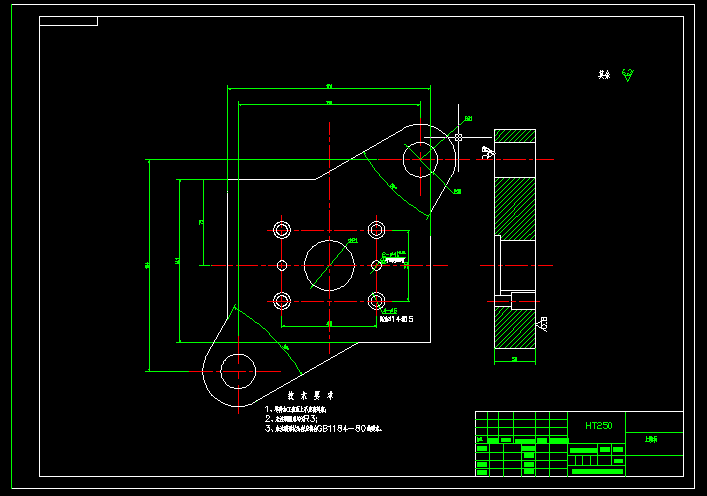
Task: Select the hole circle in upper-right lug
Action: [420, 159]
